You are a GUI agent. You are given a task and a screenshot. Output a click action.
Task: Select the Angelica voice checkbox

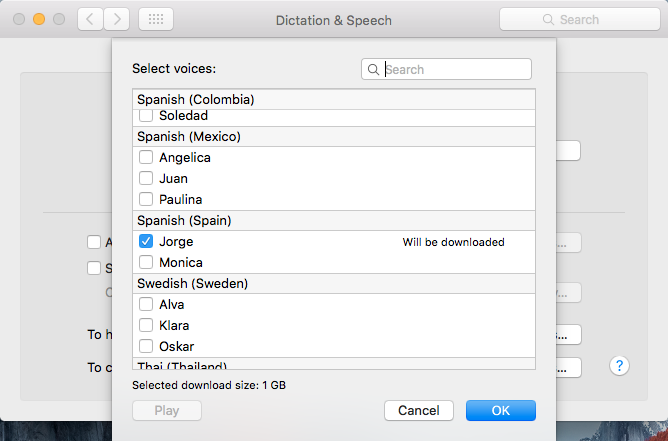(x=146, y=157)
